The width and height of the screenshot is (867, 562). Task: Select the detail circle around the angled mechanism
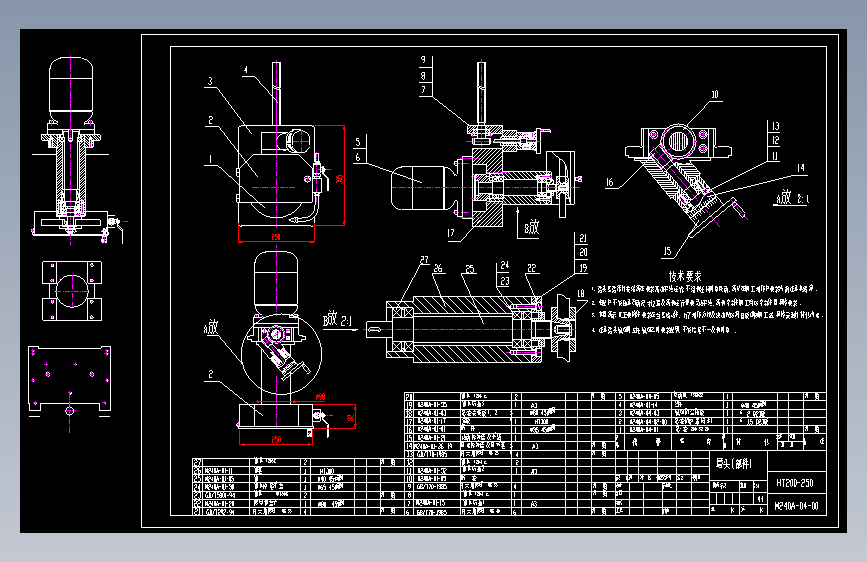pos(281,354)
